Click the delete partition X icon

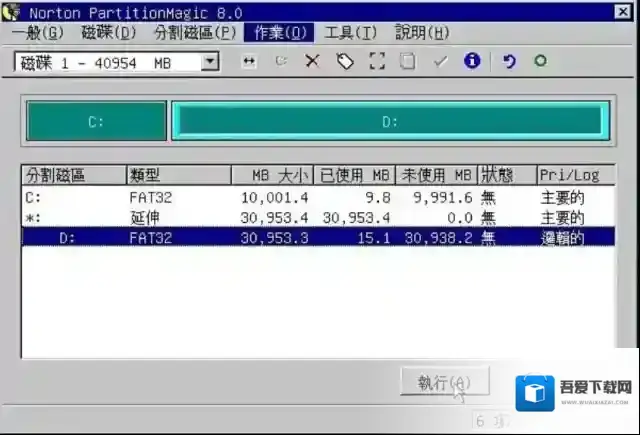pyautogui.click(x=312, y=62)
